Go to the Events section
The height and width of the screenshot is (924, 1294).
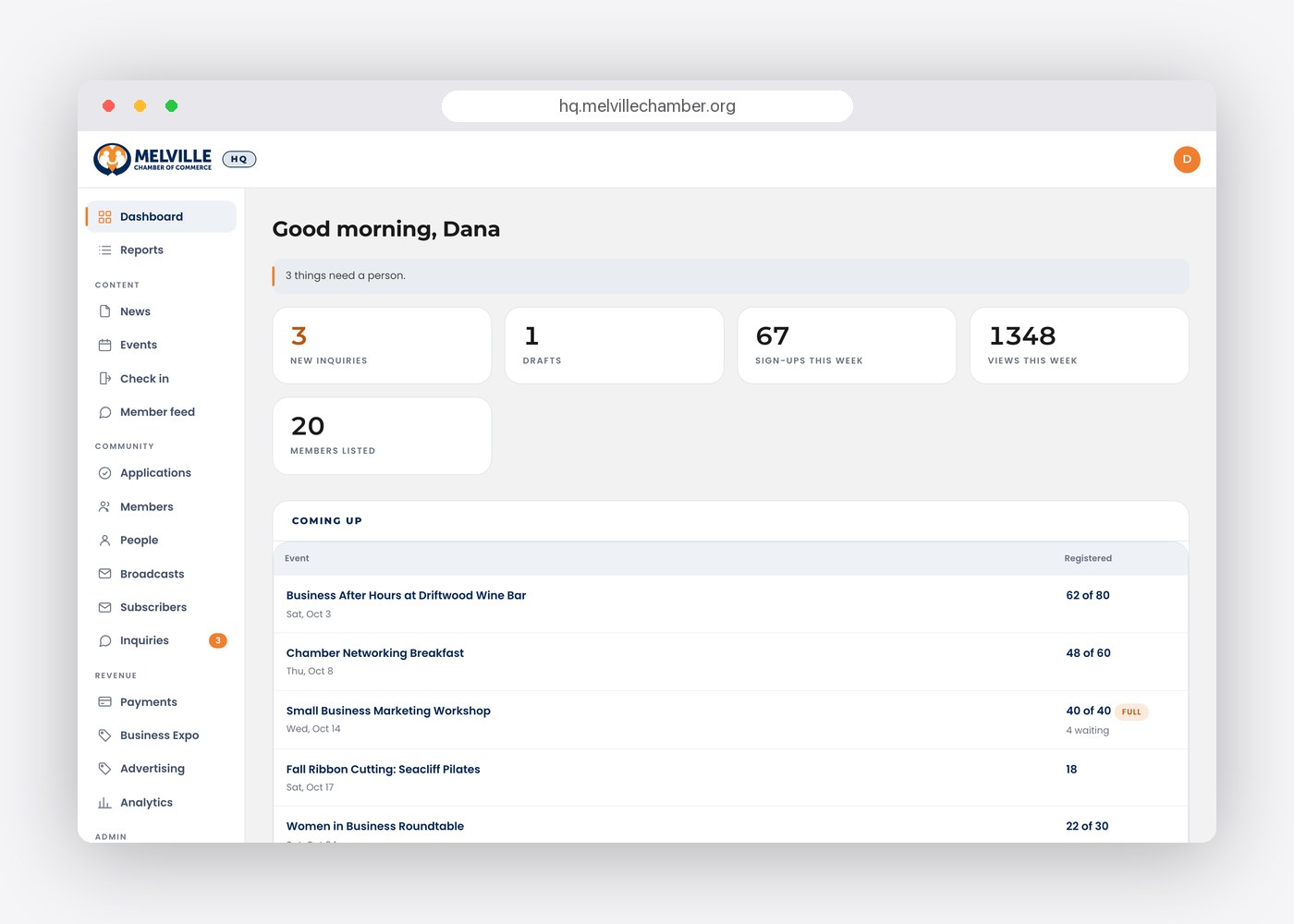pos(161,346)
